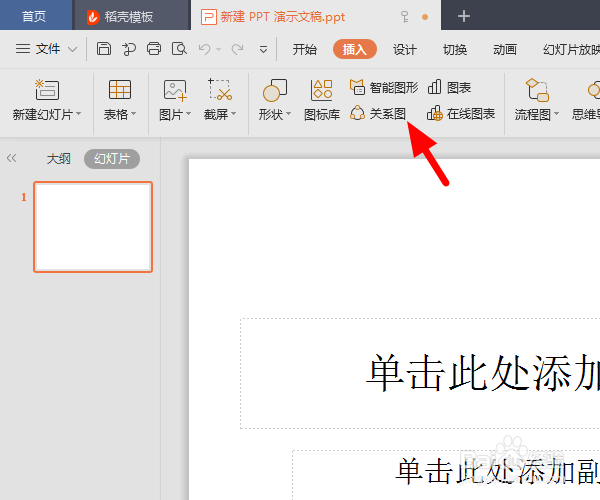The height and width of the screenshot is (500, 600).
Task: Click the 形状 shapes icon
Action: (x=275, y=90)
